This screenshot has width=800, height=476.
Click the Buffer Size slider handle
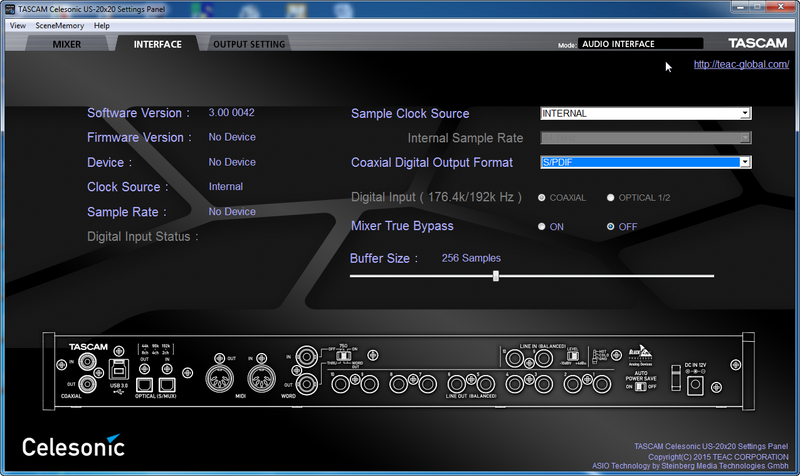point(495,276)
